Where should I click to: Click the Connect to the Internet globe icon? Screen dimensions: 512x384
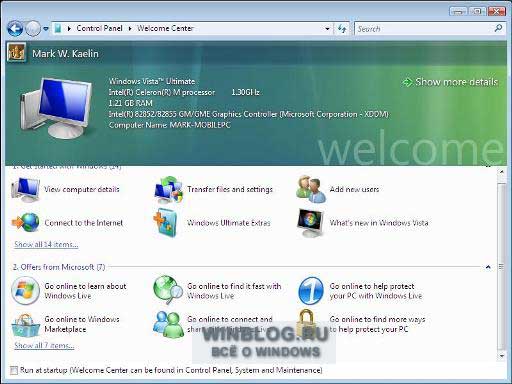(25, 222)
